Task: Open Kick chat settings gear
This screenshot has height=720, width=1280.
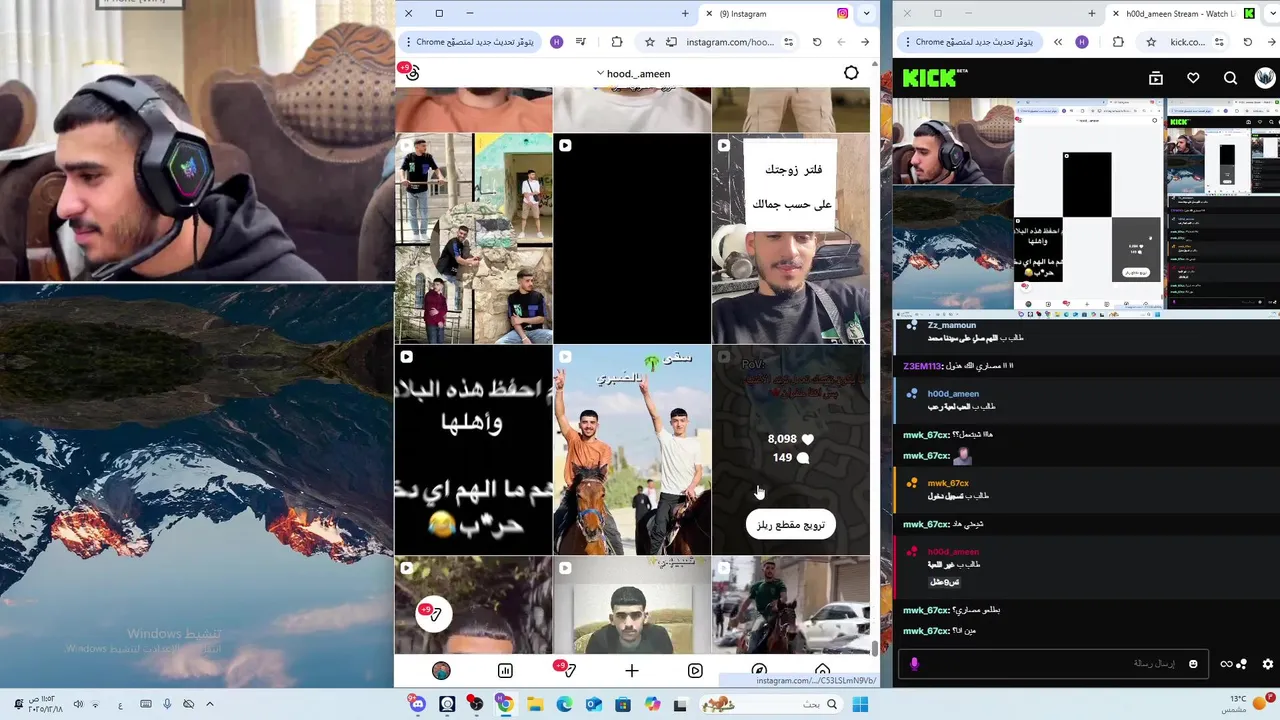Action: coord(1268,664)
